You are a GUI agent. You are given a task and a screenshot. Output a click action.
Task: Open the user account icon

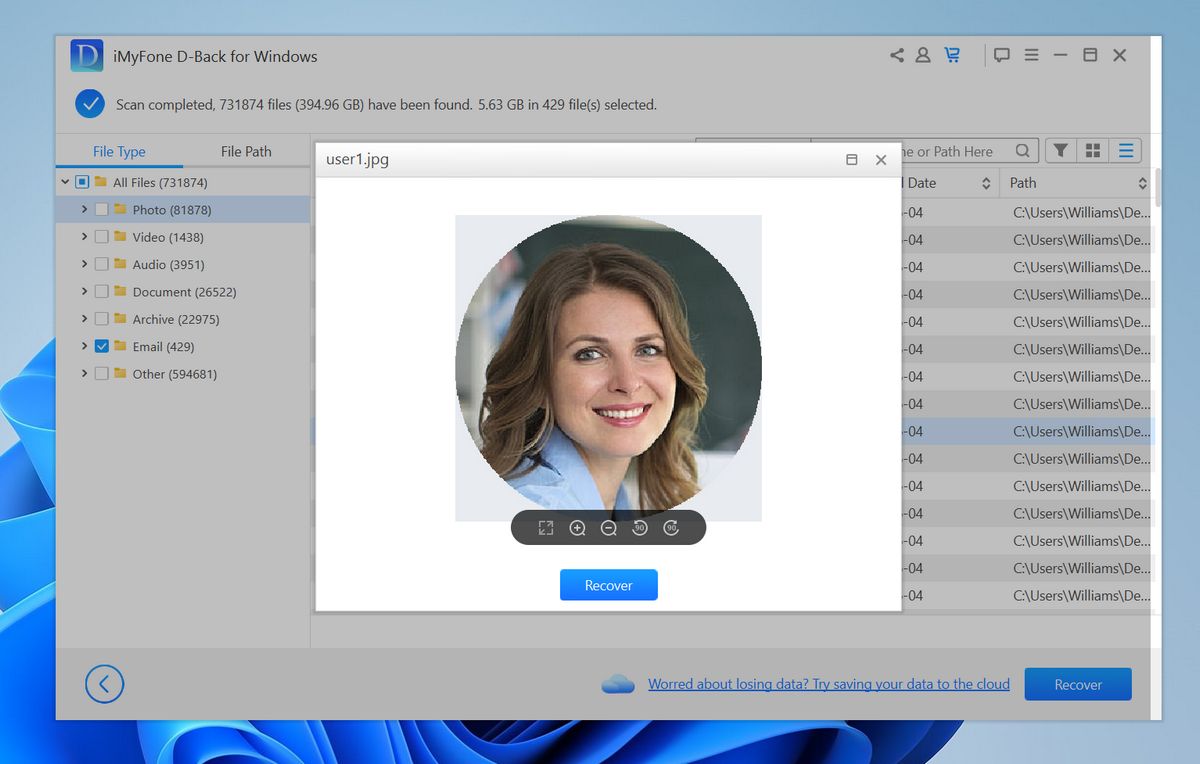pyautogui.click(x=924, y=56)
